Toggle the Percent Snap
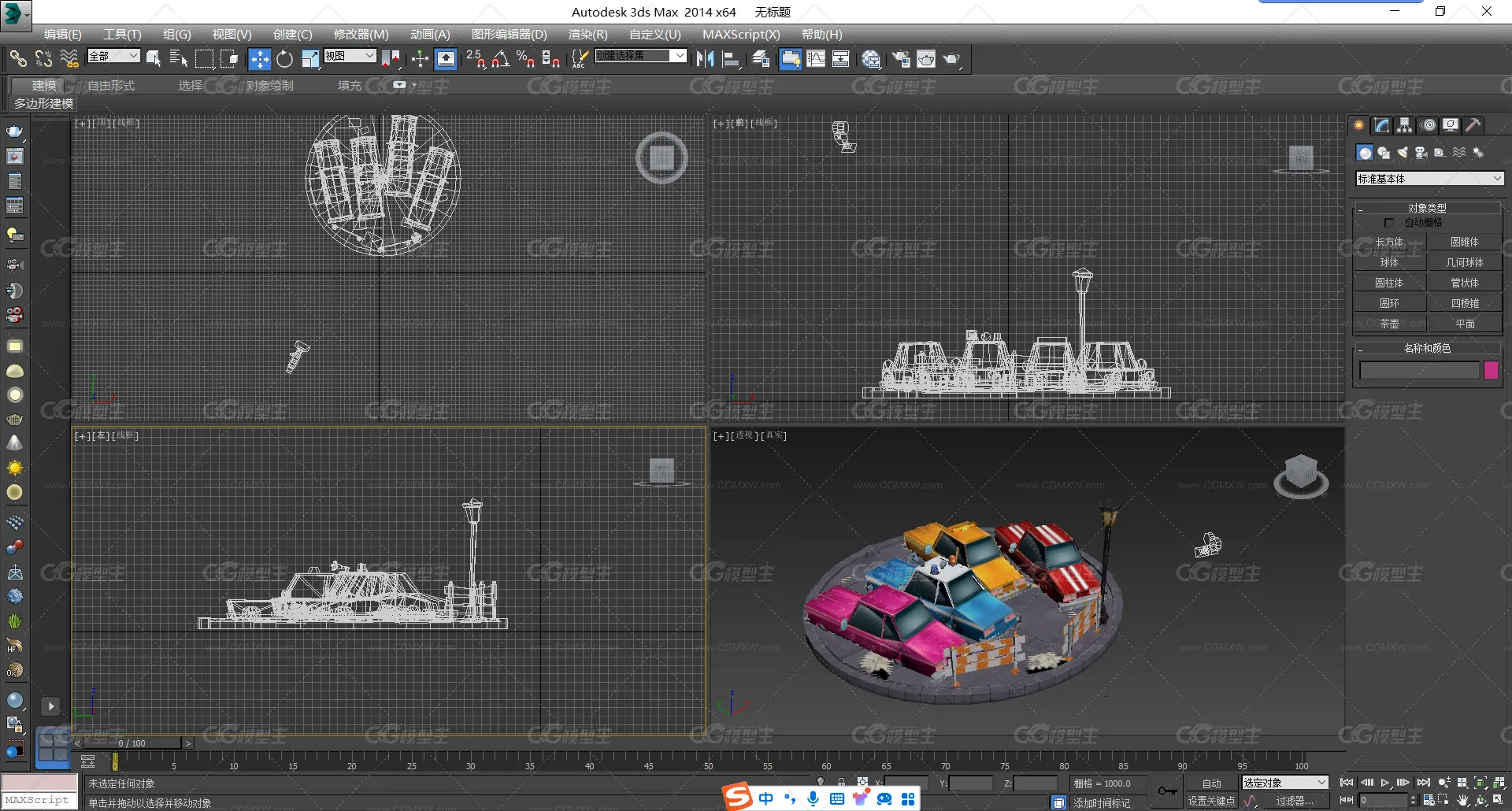 [526, 59]
